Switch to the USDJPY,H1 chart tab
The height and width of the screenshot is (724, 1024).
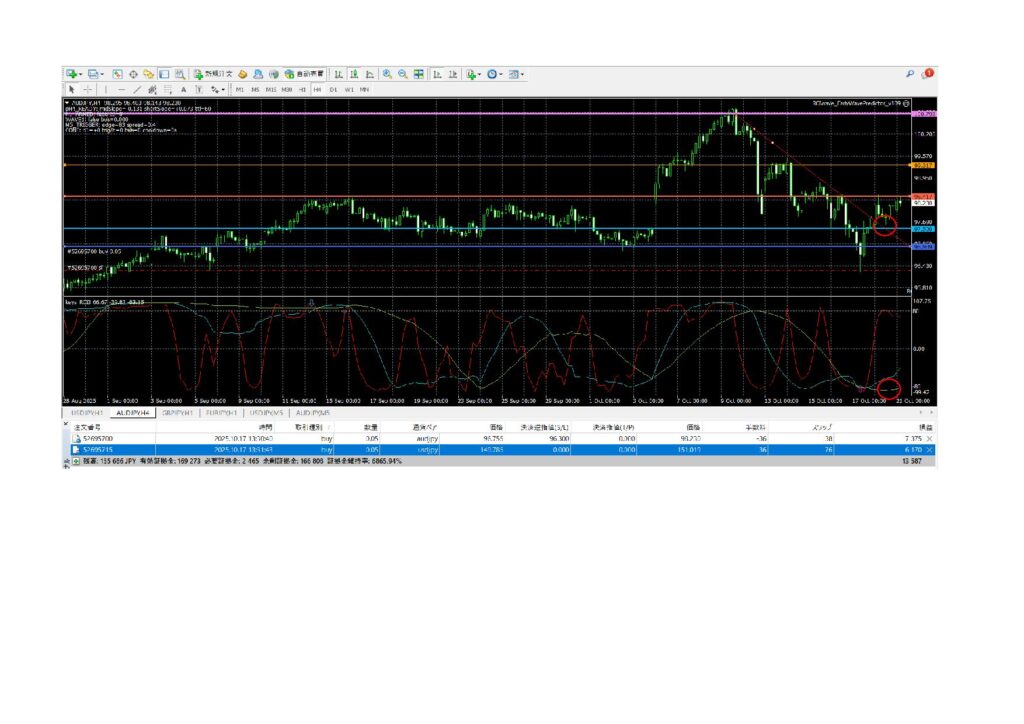tap(87, 412)
